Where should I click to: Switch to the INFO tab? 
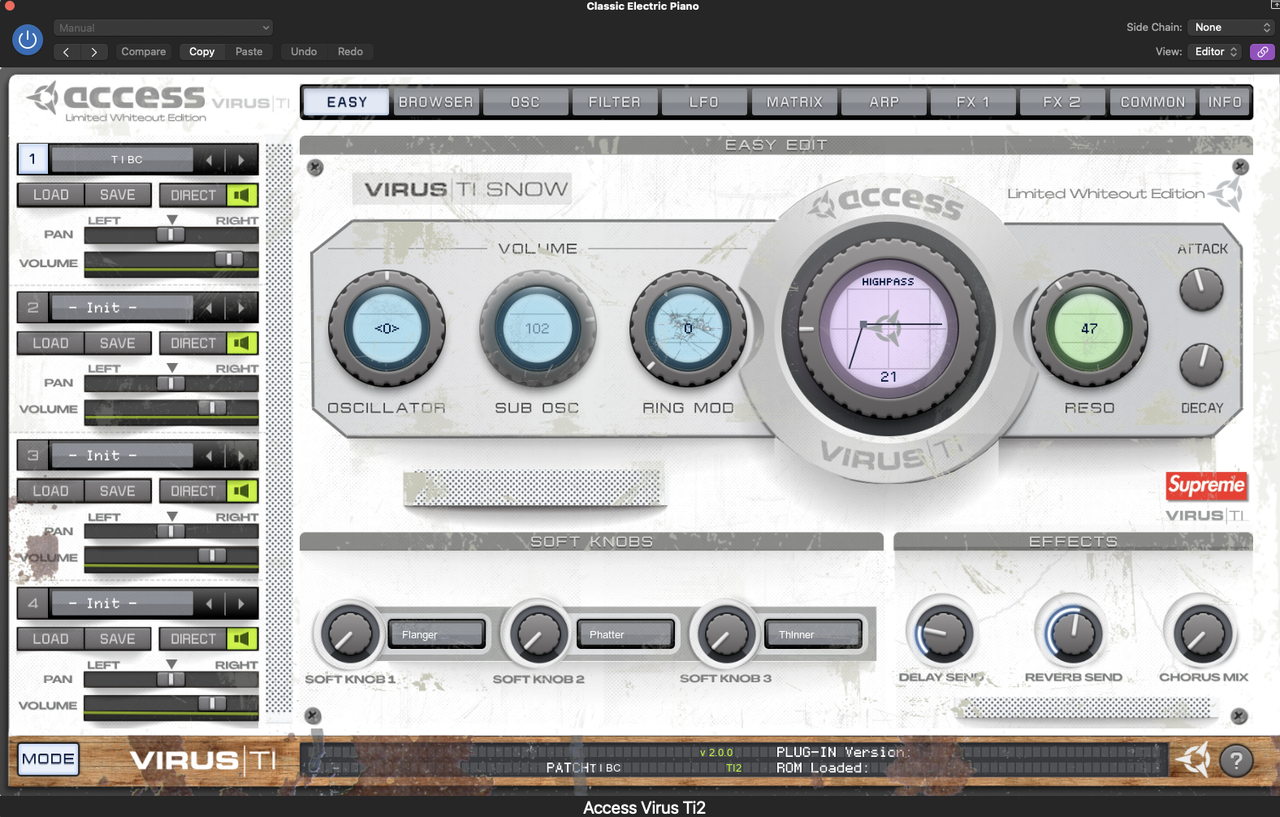coord(1224,102)
